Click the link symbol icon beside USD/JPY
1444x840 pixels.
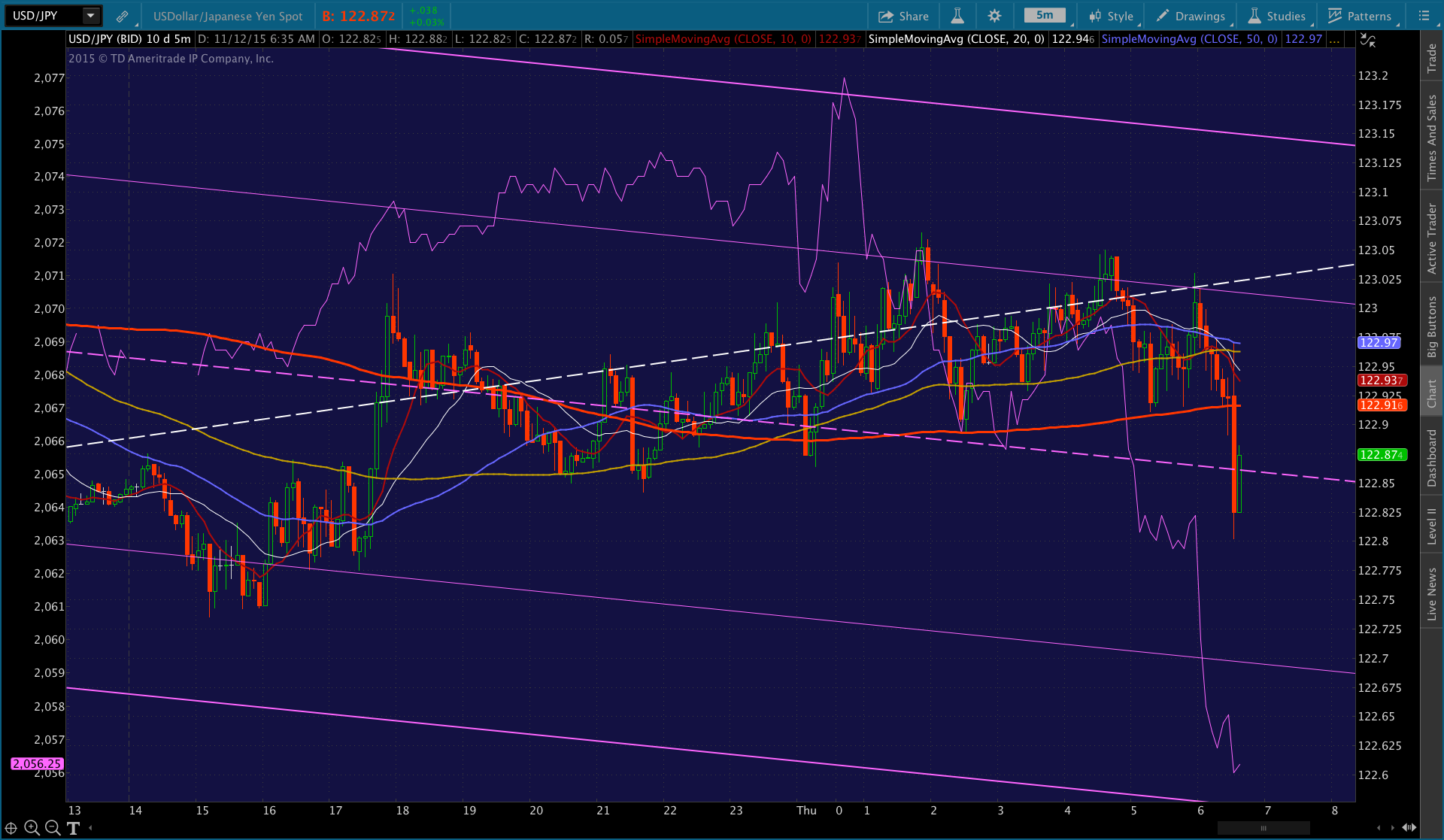[x=122, y=16]
